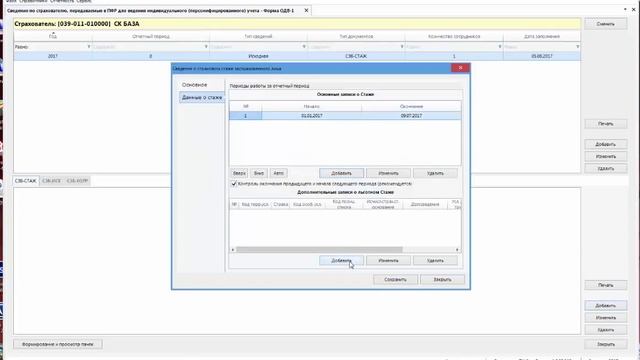Viewport: 640px width, 360px height.
Task: Select the 05.08.2017 date cell
Action: click(542, 56)
